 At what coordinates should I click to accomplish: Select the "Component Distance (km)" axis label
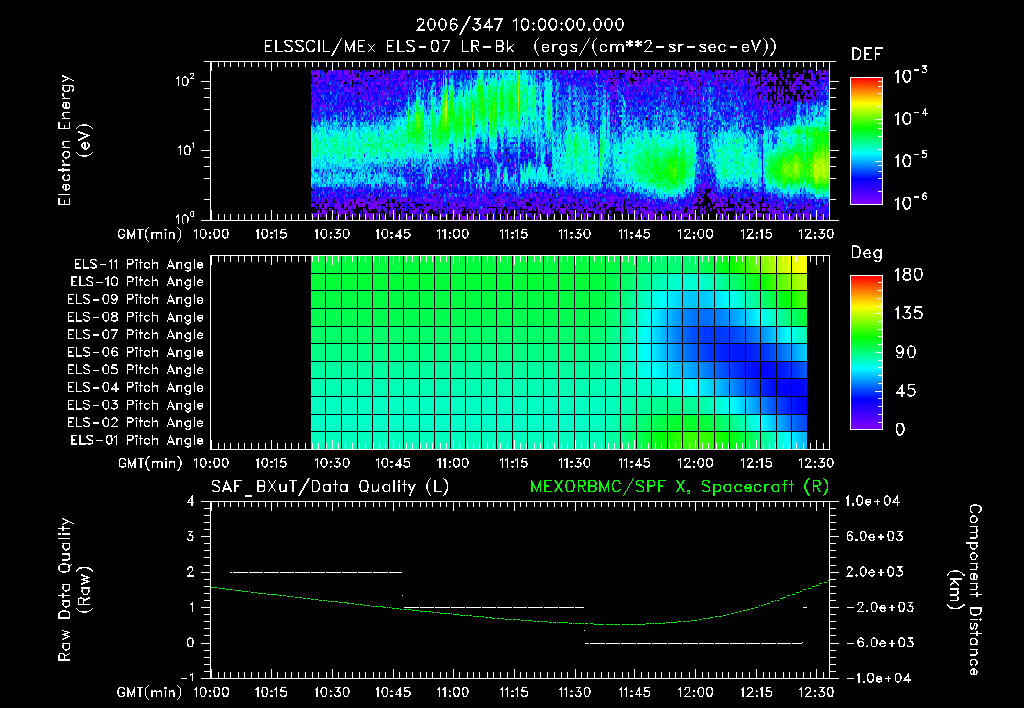click(x=965, y=590)
